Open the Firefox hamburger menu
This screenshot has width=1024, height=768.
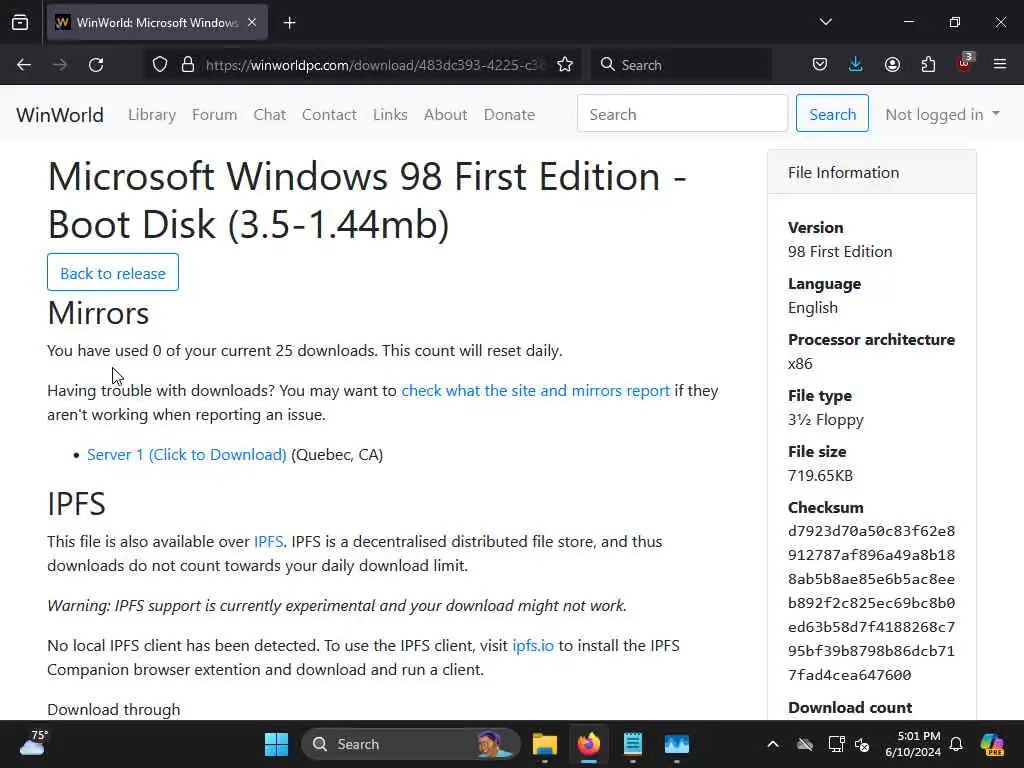[x=1000, y=65]
